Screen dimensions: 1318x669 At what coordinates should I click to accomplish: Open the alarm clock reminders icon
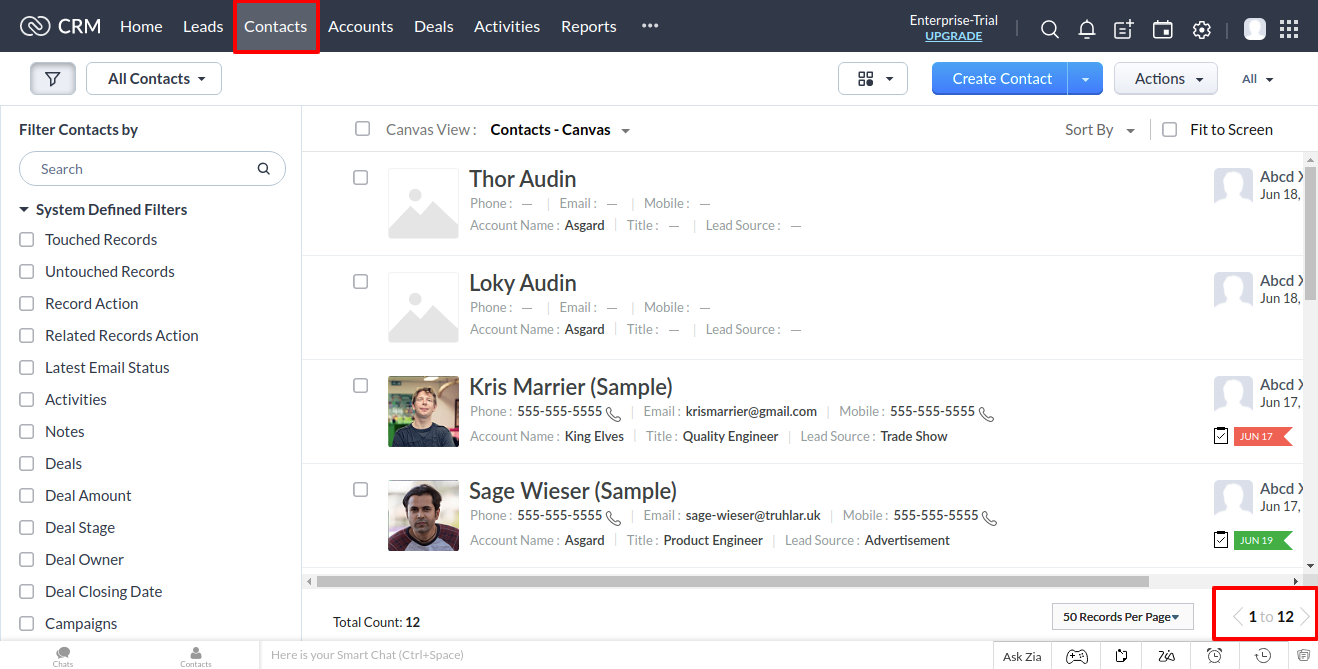pyautogui.click(x=1214, y=656)
